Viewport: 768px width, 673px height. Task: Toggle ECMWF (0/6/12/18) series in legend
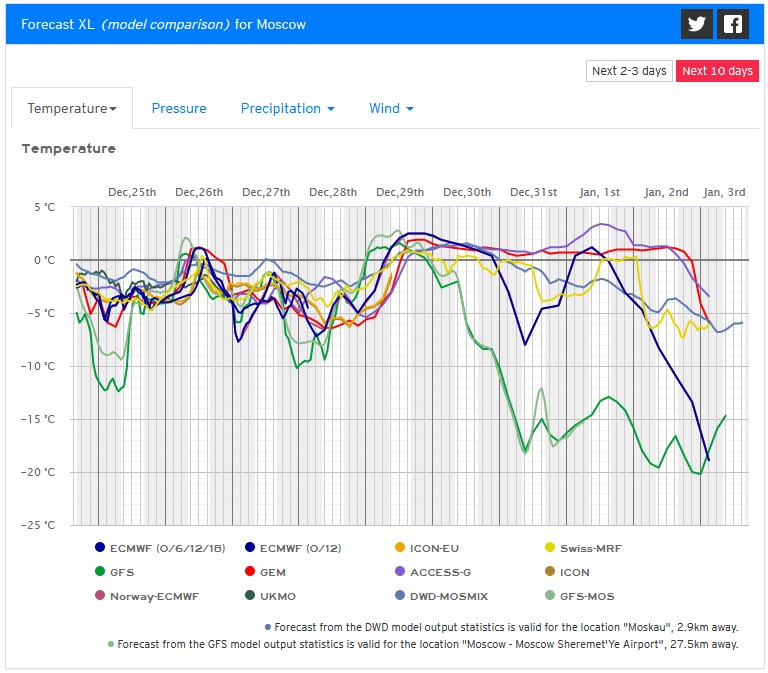160,548
